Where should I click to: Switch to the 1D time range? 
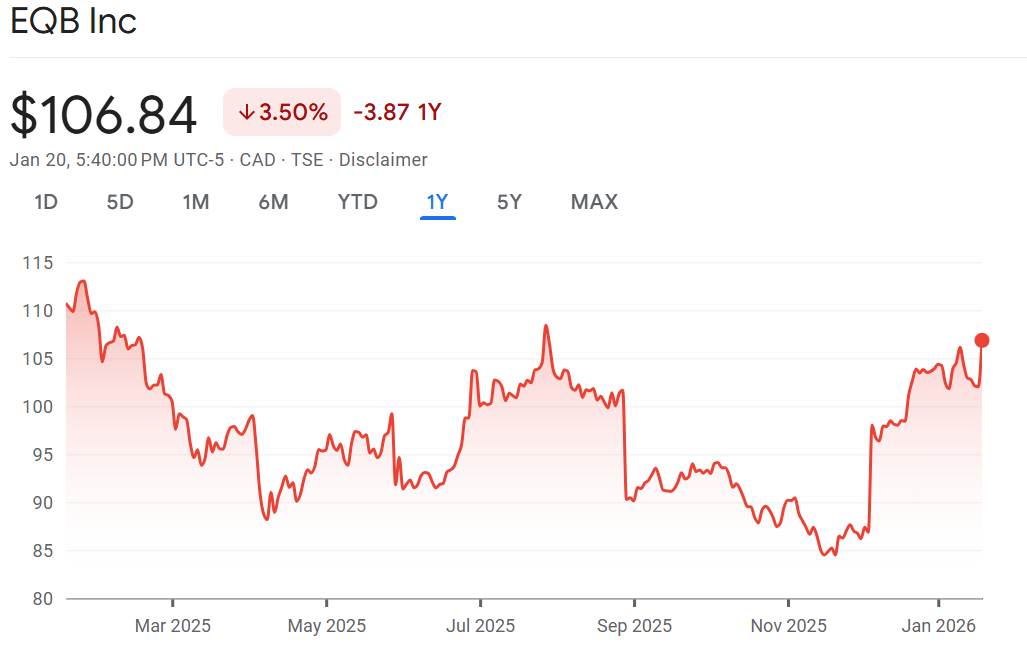(x=46, y=202)
